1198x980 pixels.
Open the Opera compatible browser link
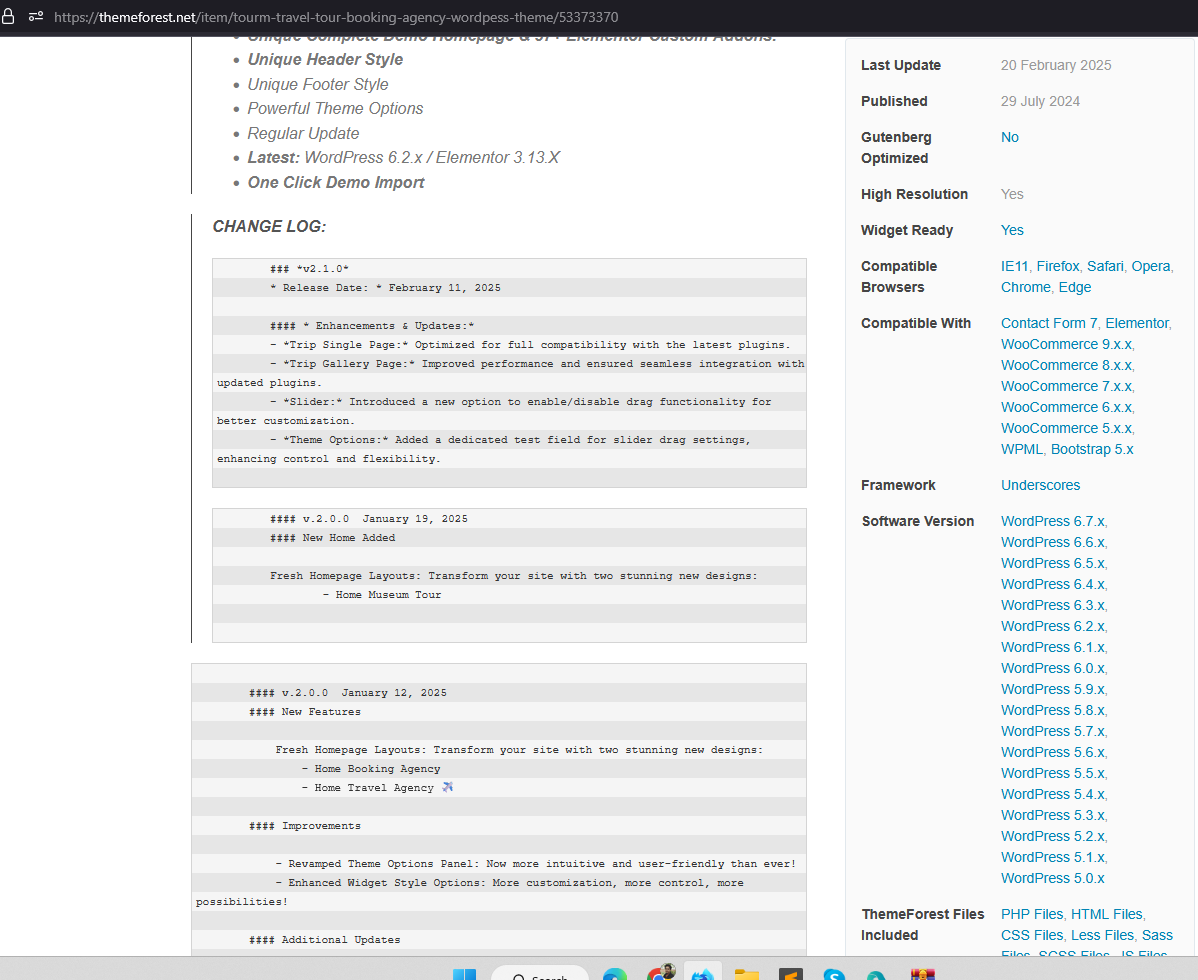click(1151, 267)
